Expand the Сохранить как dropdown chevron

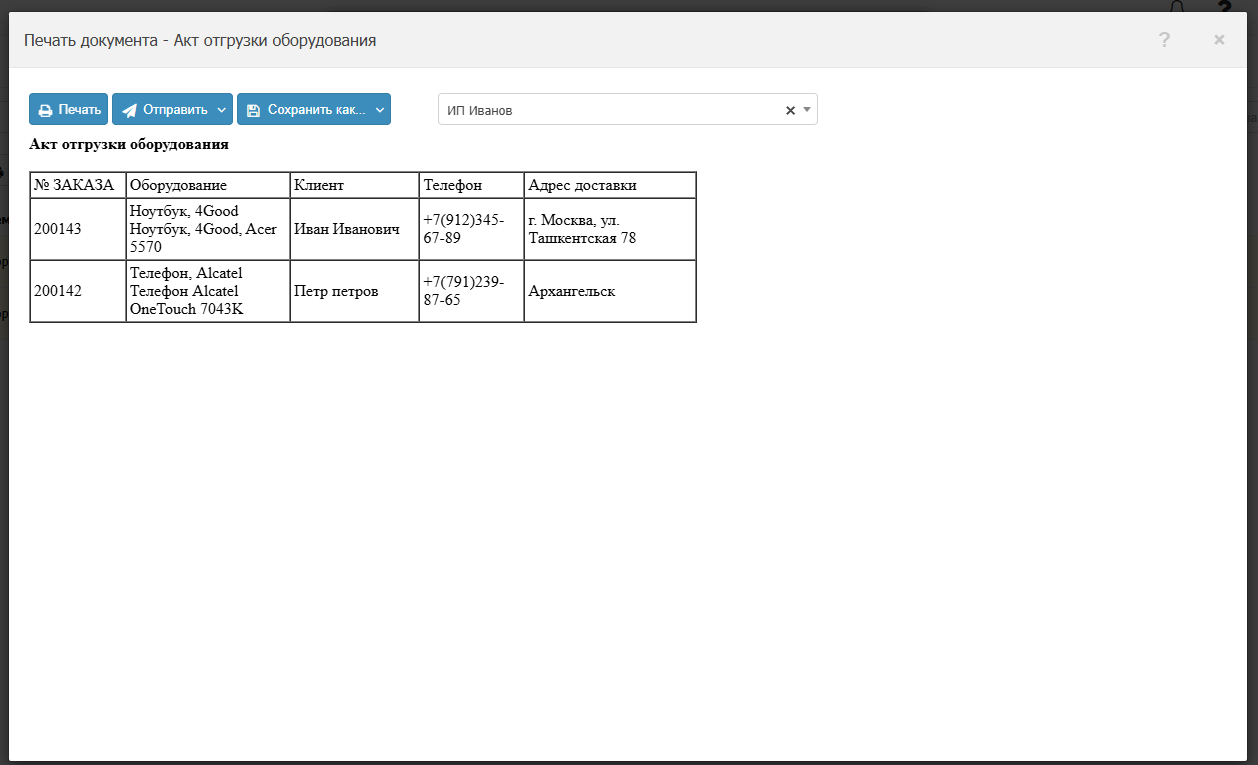pos(380,110)
